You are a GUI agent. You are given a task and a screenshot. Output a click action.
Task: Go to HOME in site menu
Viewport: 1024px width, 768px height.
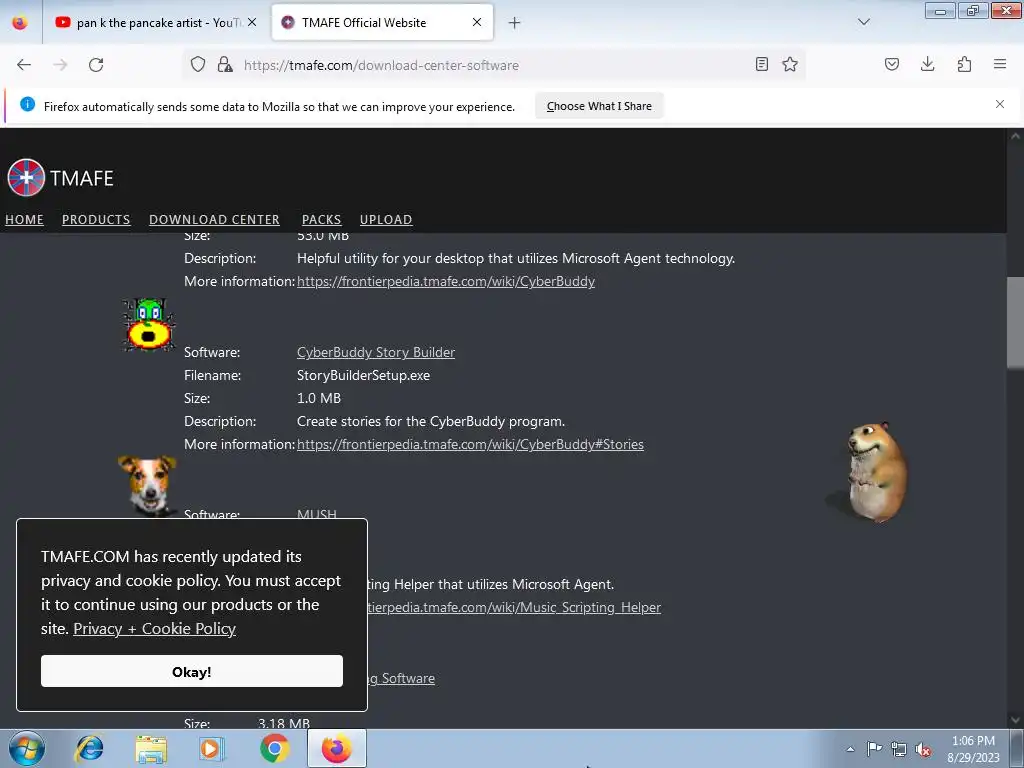[24, 219]
